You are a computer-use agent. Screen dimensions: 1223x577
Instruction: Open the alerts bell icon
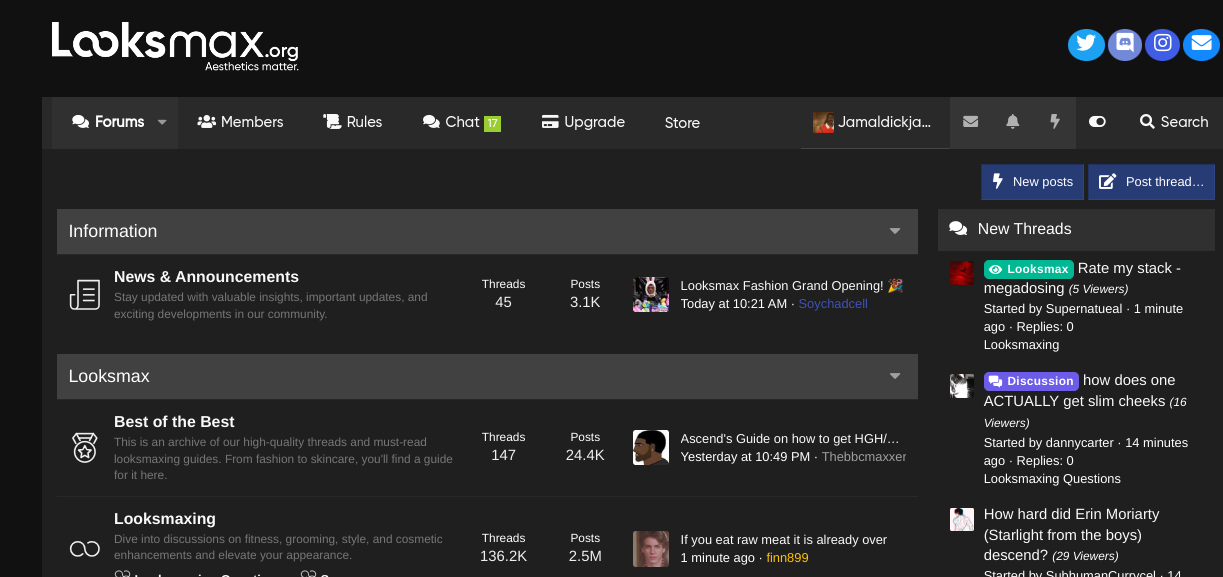tap(1013, 122)
